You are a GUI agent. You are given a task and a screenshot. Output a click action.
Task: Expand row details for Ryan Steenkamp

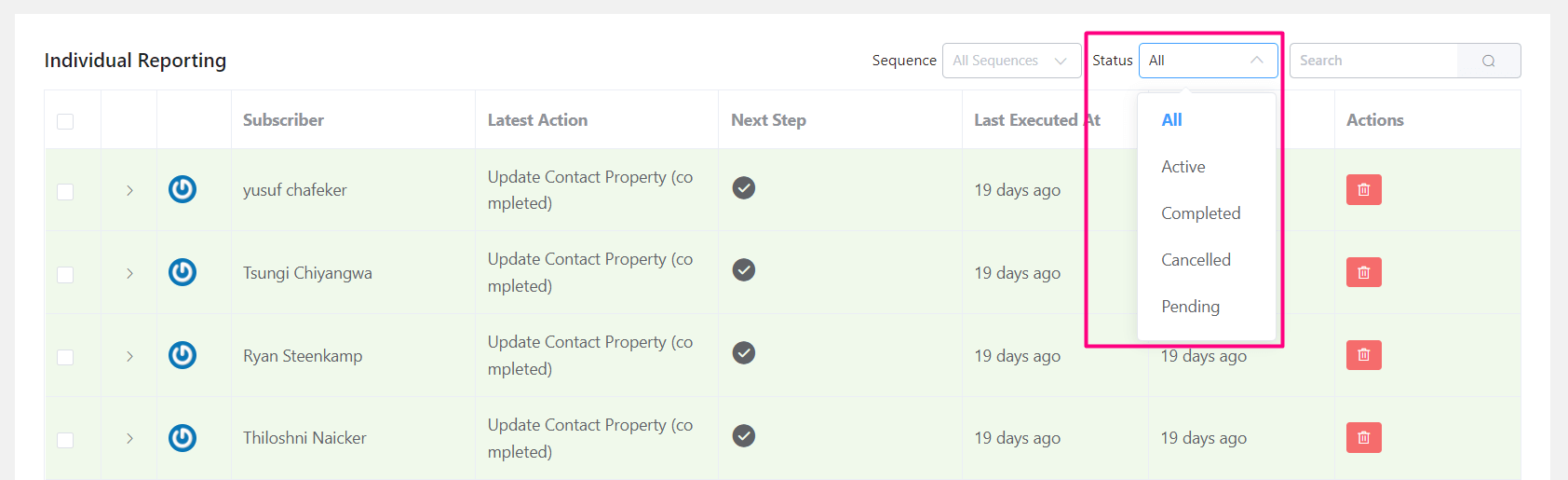point(129,356)
